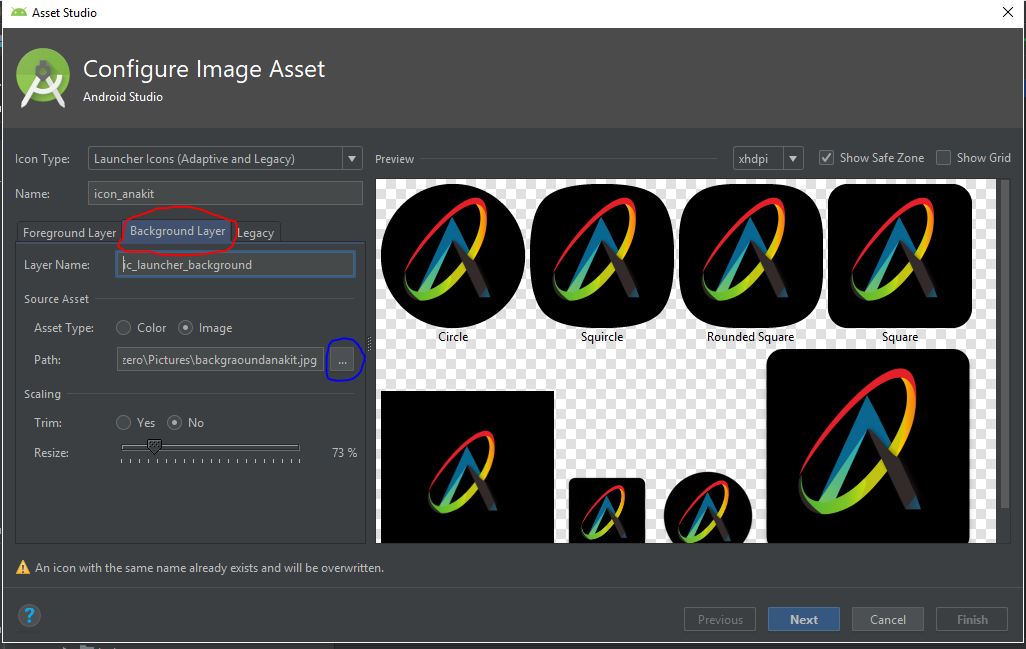Switch to the Foreground Layer tab
This screenshot has height=649, width=1026.
coord(69,233)
